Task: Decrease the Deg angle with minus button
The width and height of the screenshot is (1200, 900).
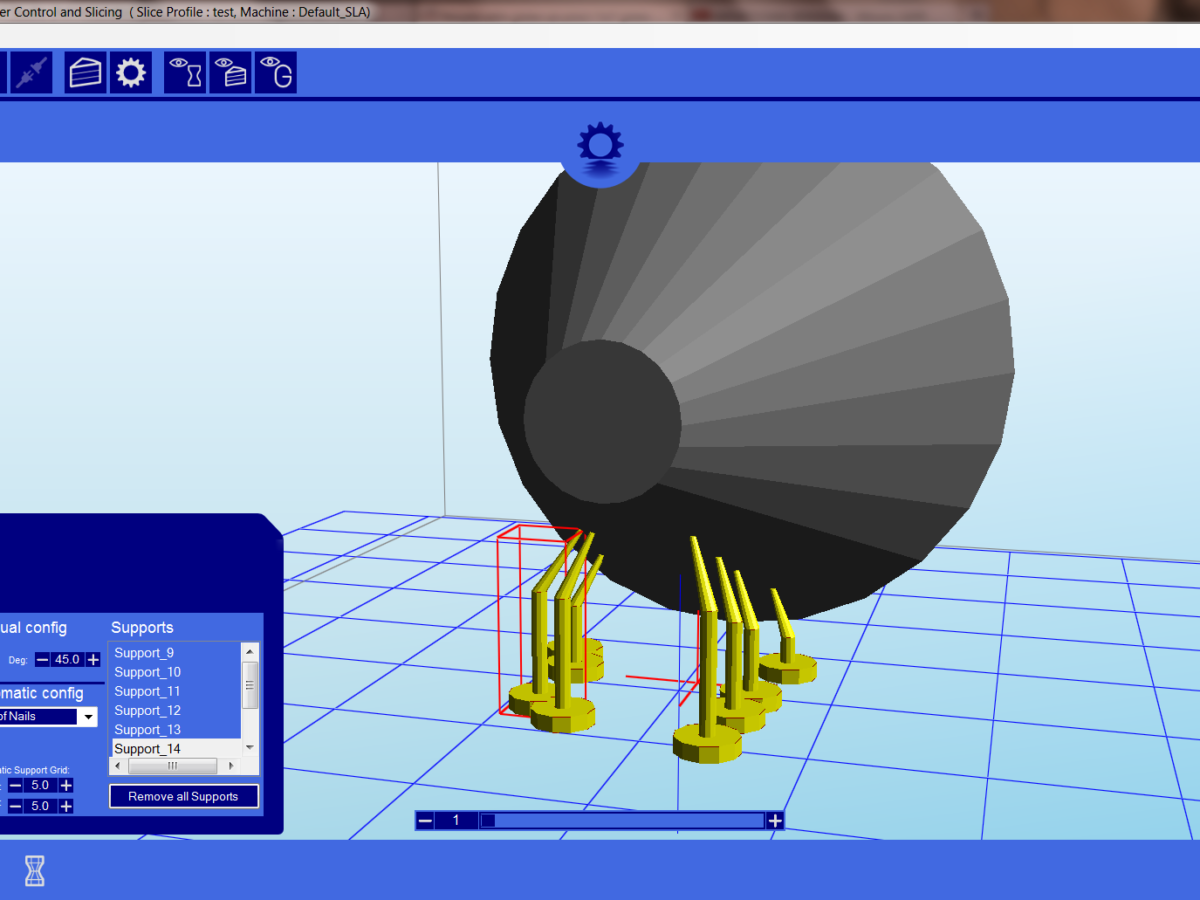Action: click(42, 660)
